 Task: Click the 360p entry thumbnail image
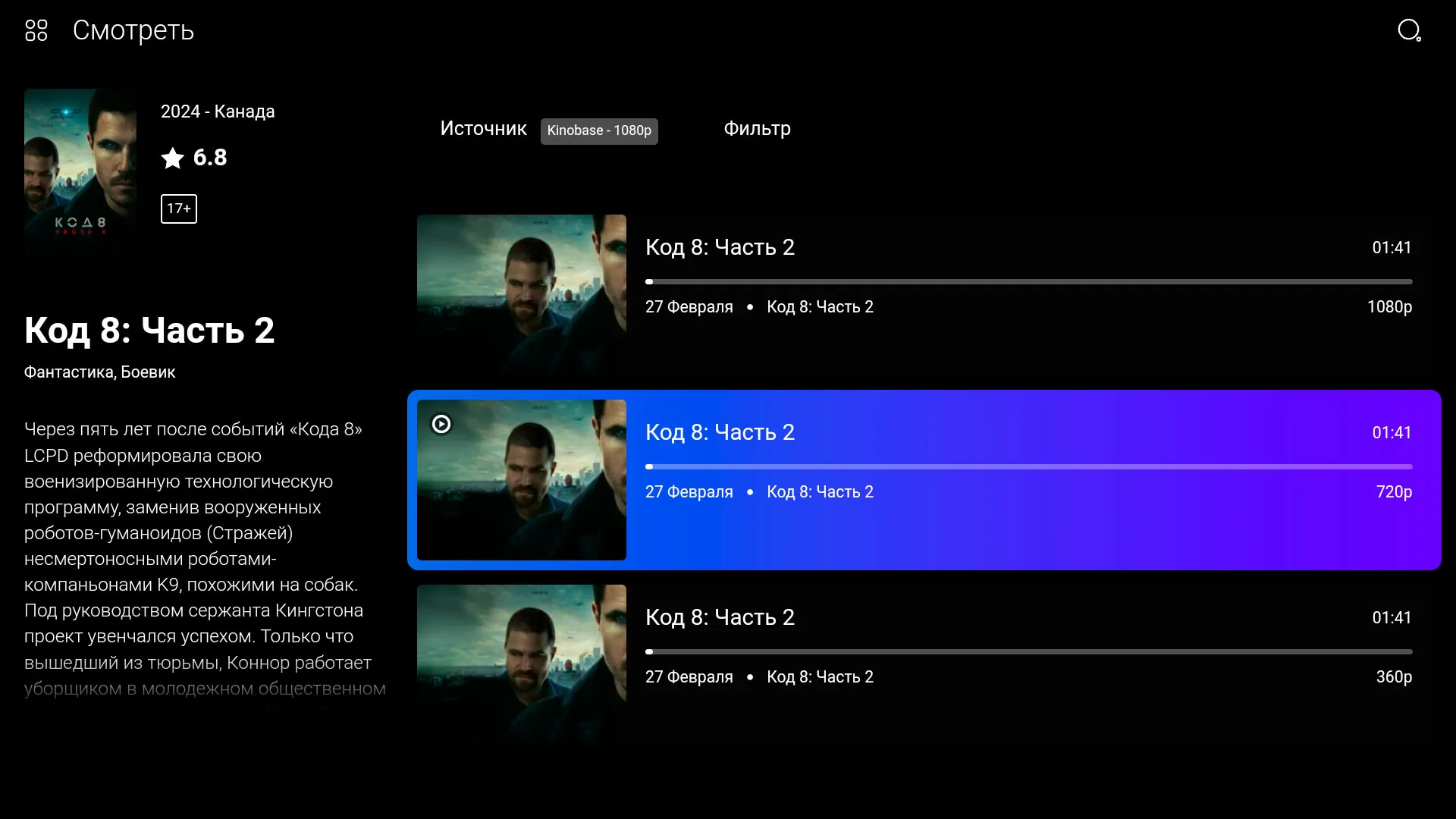(x=522, y=665)
